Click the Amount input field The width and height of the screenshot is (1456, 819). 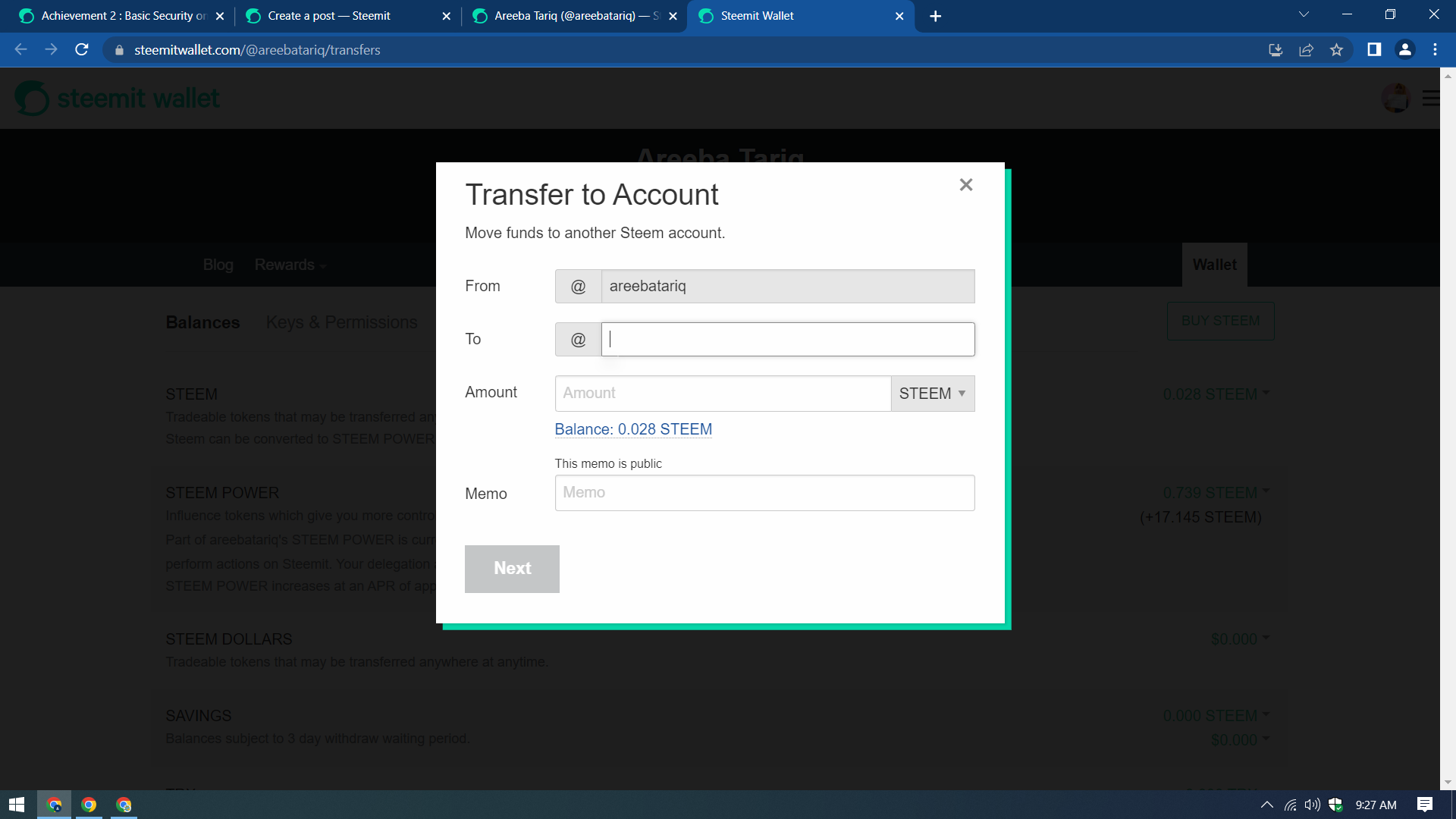723,394
